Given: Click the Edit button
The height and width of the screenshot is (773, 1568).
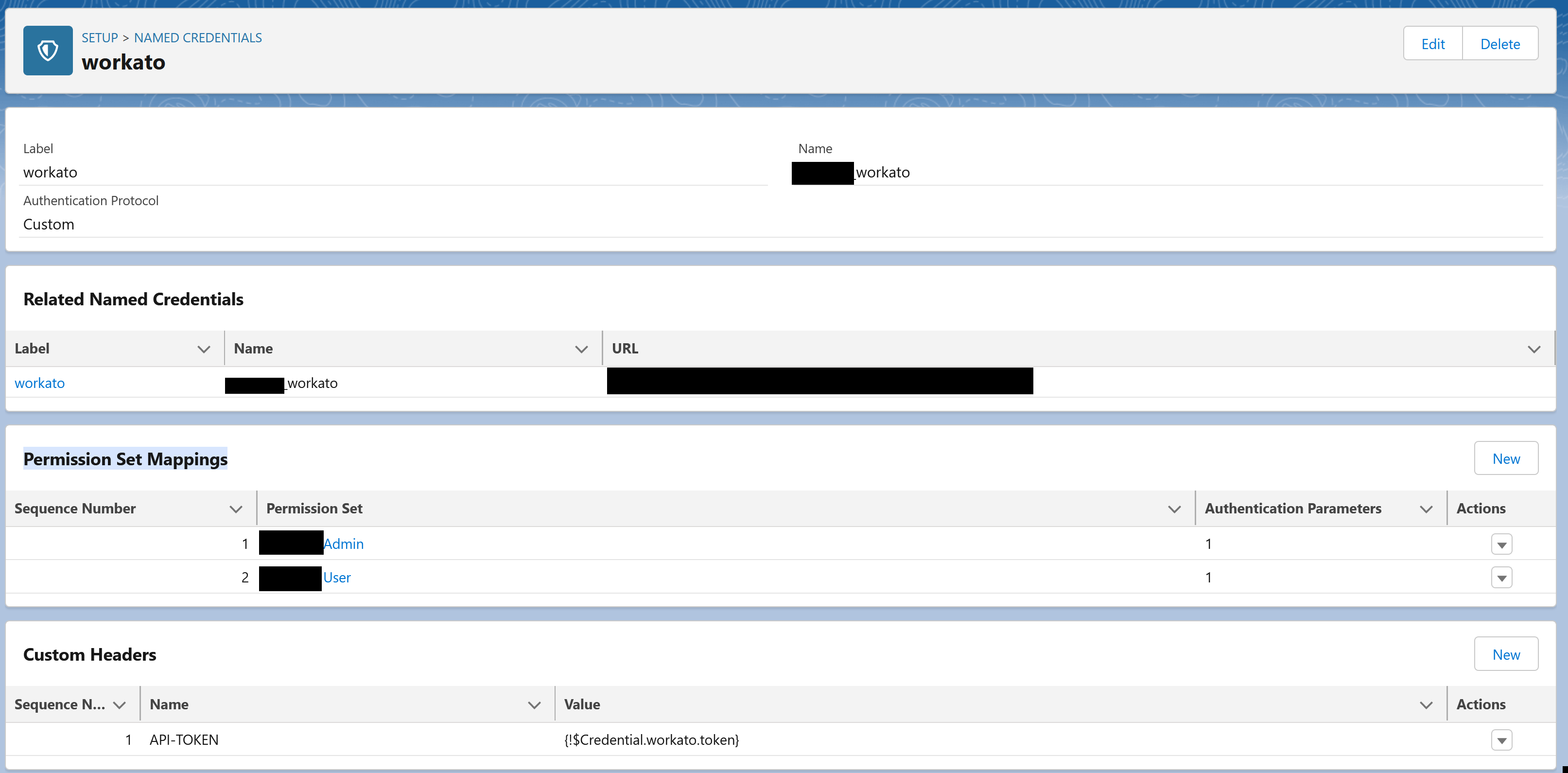Looking at the screenshot, I should point(1432,44).
